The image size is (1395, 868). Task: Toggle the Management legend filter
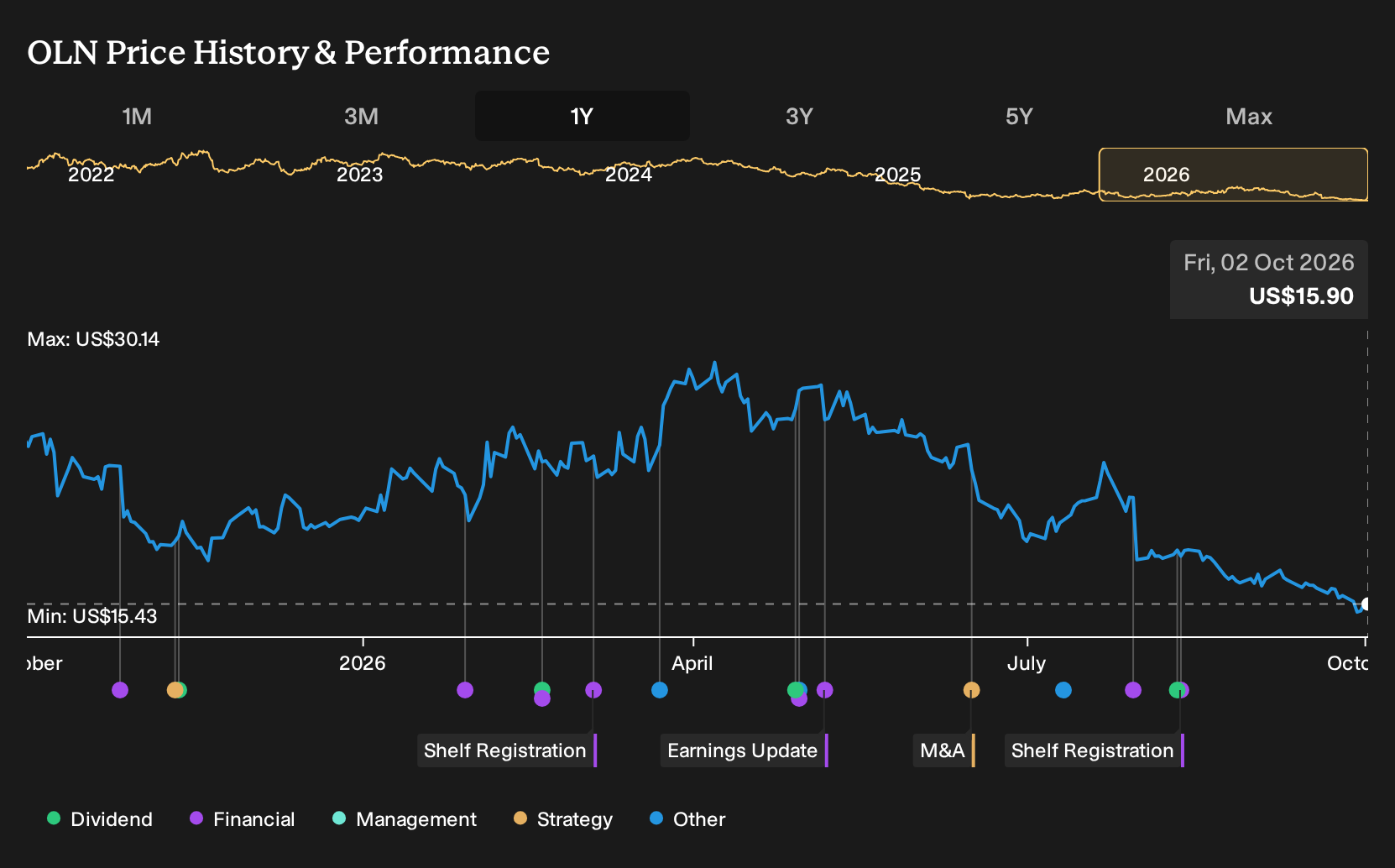tap(405, 819)
